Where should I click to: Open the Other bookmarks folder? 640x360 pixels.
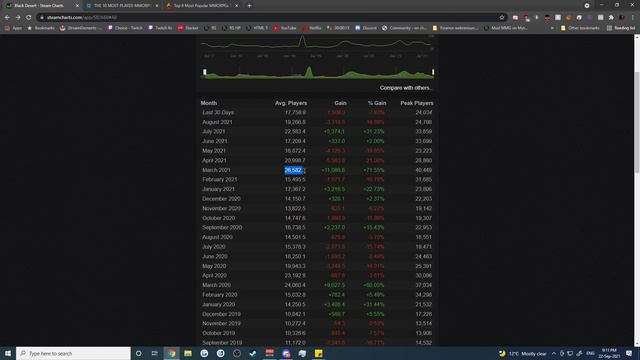580,28
